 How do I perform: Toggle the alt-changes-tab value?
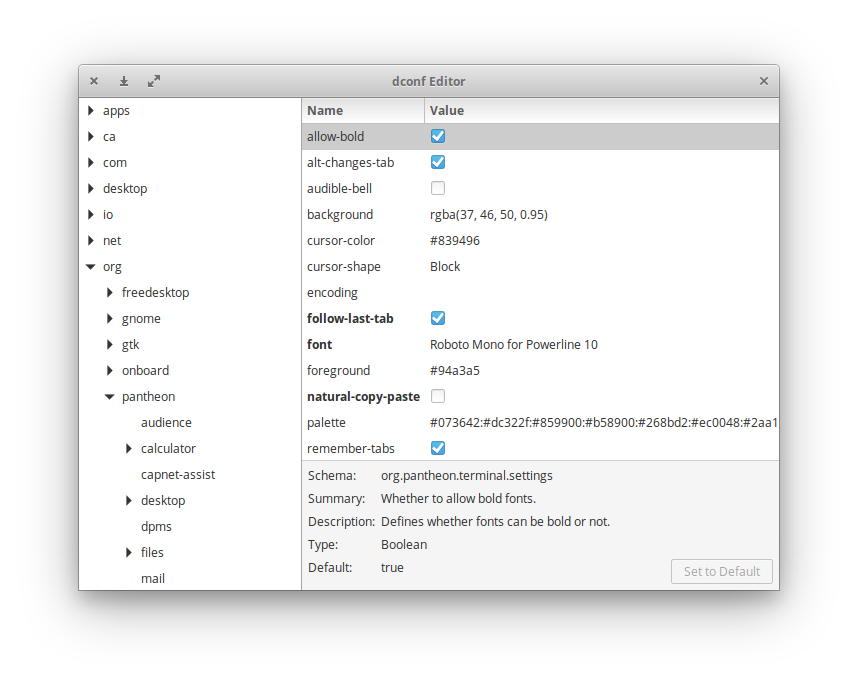click(x=437, y=162)
